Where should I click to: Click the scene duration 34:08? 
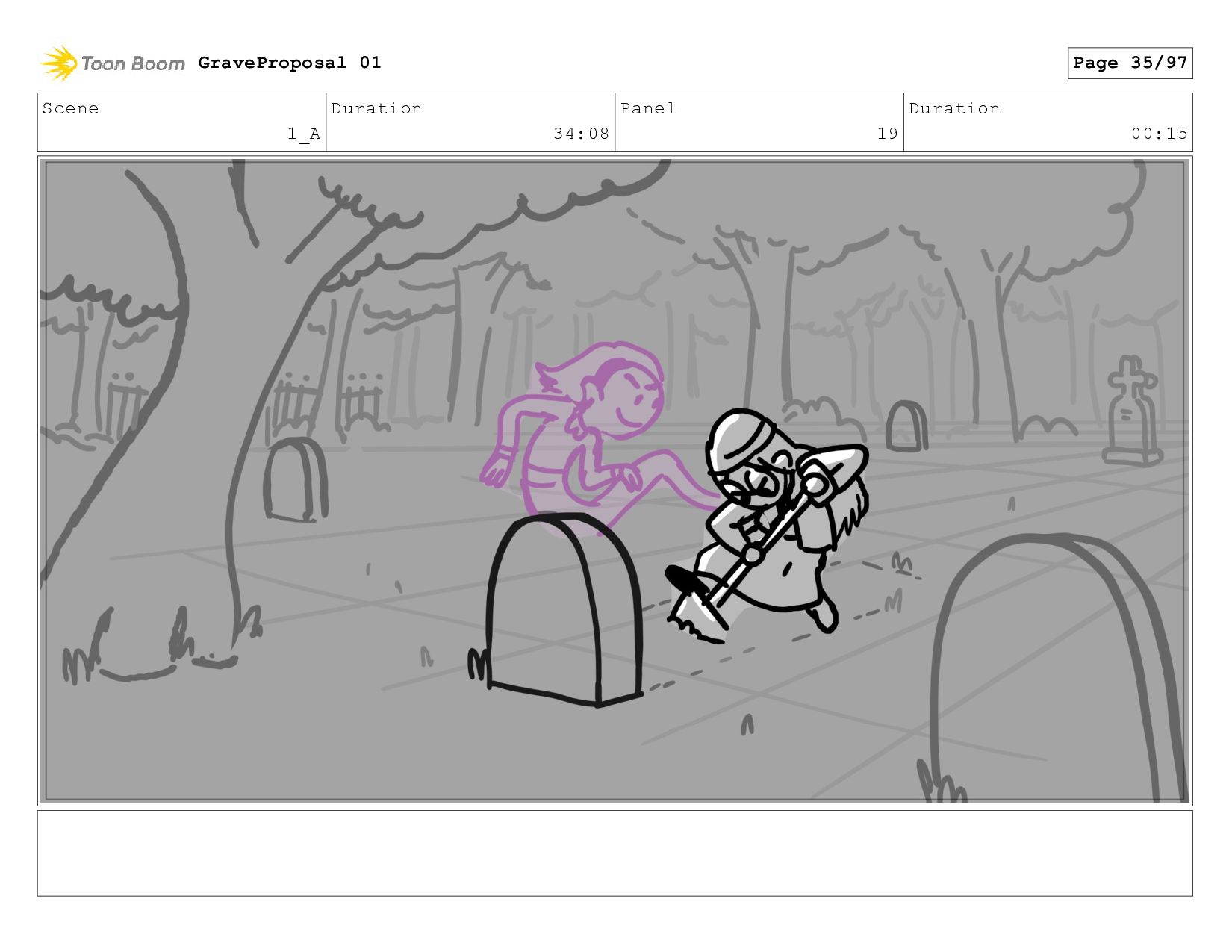tap(581, 134)
